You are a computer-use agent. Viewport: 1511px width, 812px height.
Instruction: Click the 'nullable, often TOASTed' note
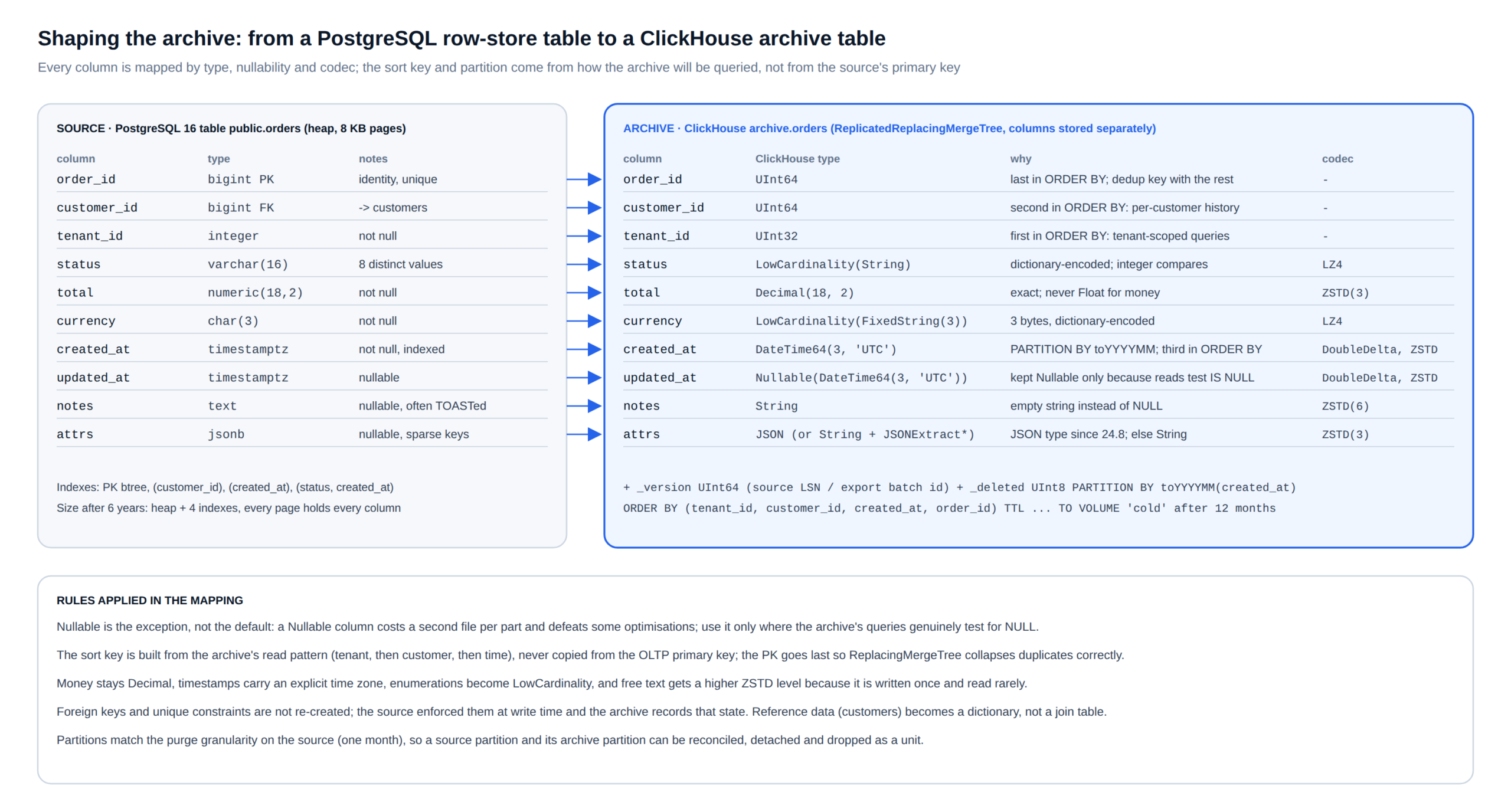422,406
